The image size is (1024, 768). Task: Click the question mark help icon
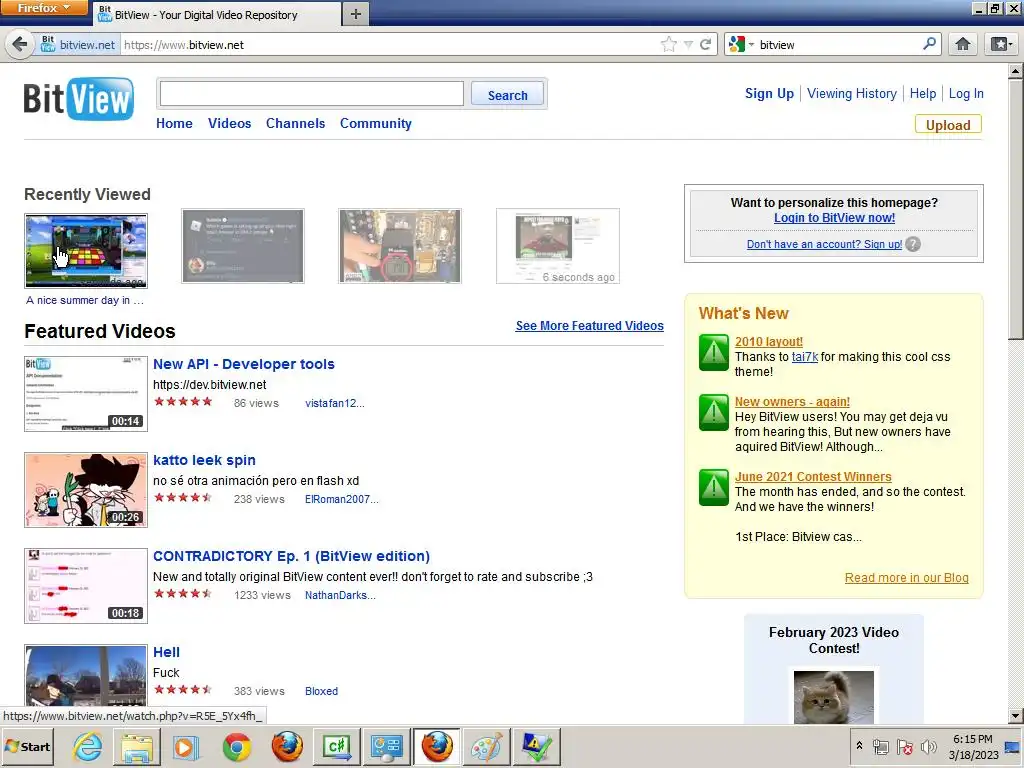click(x=913, y=244)
